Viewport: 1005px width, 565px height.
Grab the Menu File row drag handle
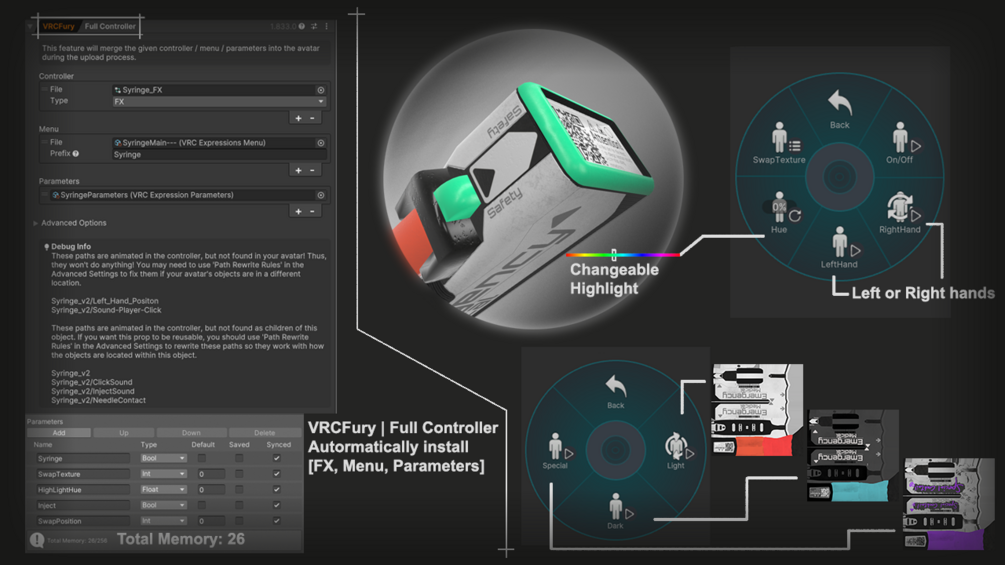pos(44,142)
